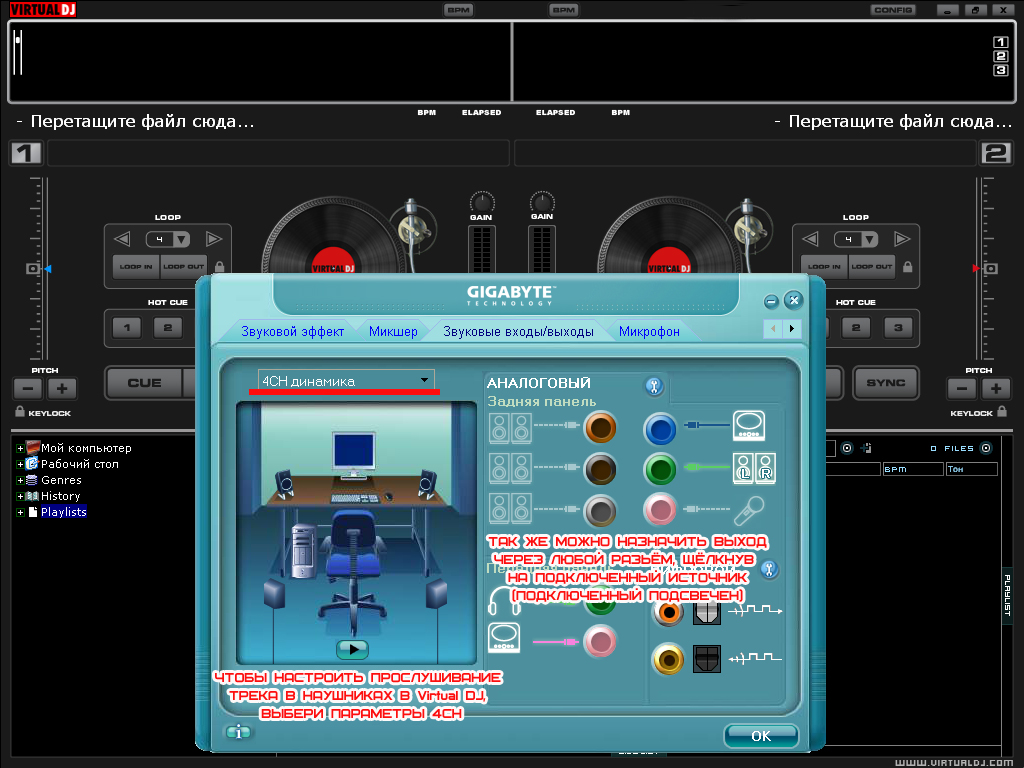
Task: Click the grey side speaker jack
Action: coord(600,511)
